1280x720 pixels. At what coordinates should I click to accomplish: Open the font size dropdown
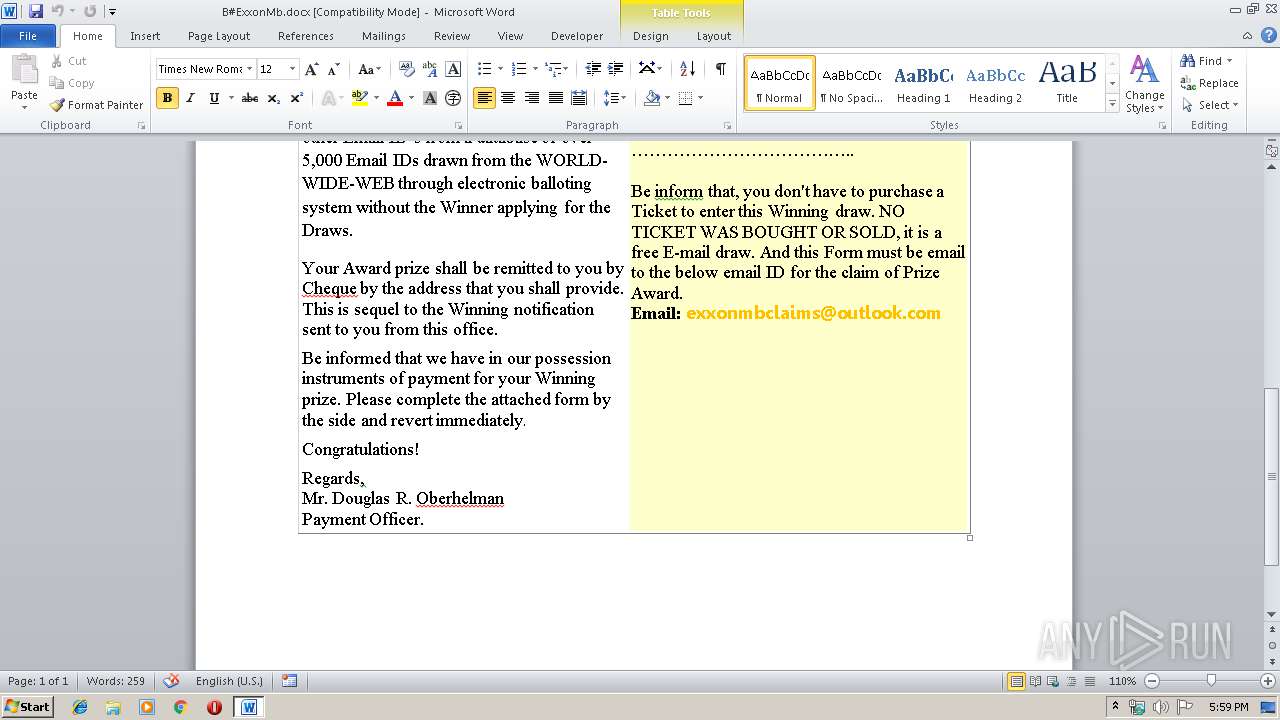[292, 69]
